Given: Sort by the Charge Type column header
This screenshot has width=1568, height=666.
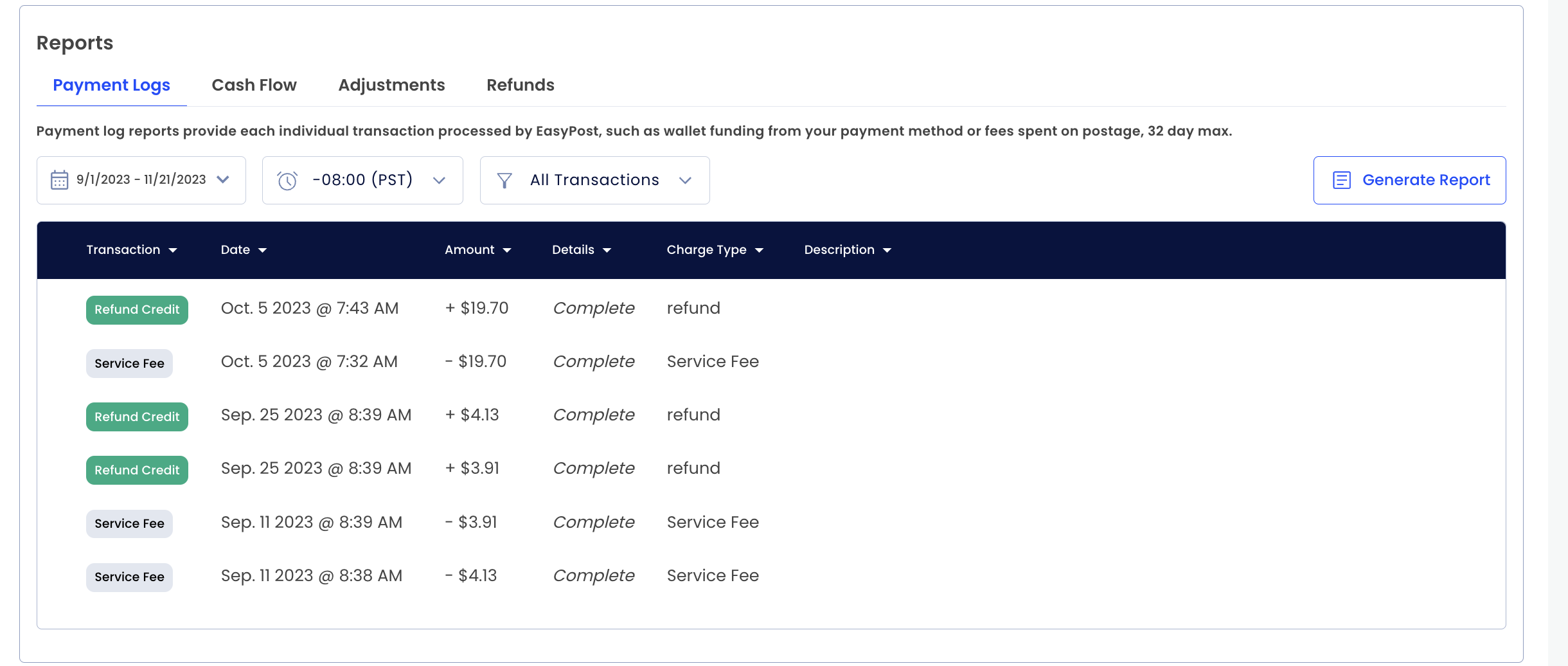Looking at the screenshot, I should pos(715,249).
